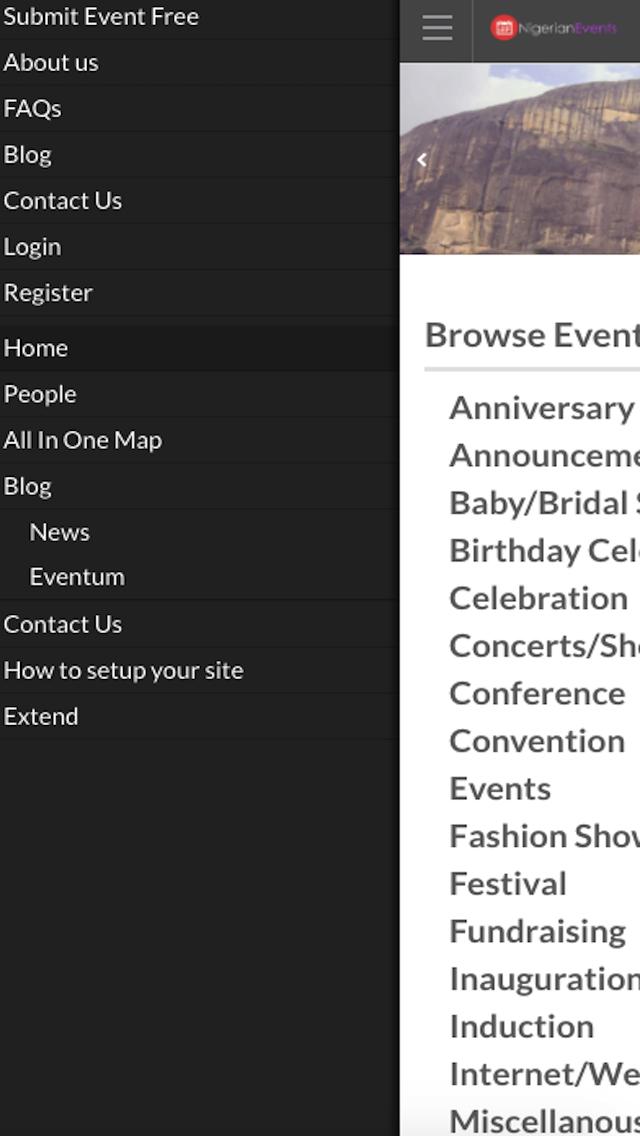Expand the Blog submenu
640x1136 pixels.
tap(28, 486)
